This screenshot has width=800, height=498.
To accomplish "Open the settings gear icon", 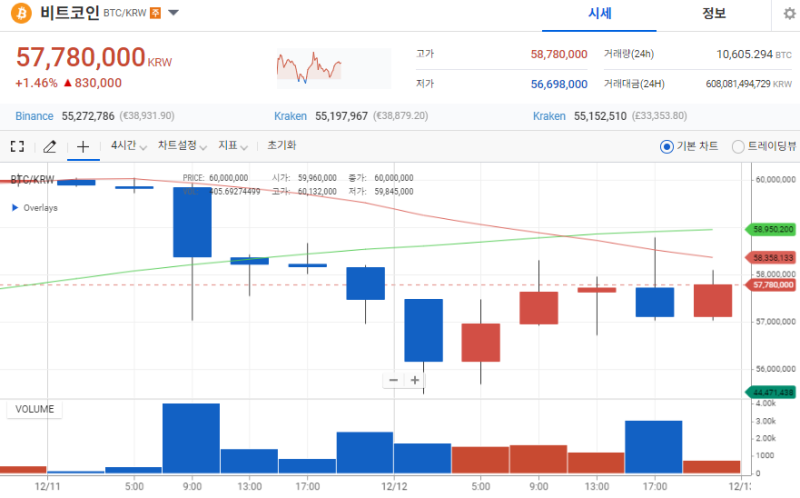I will (x=790, y=14).
